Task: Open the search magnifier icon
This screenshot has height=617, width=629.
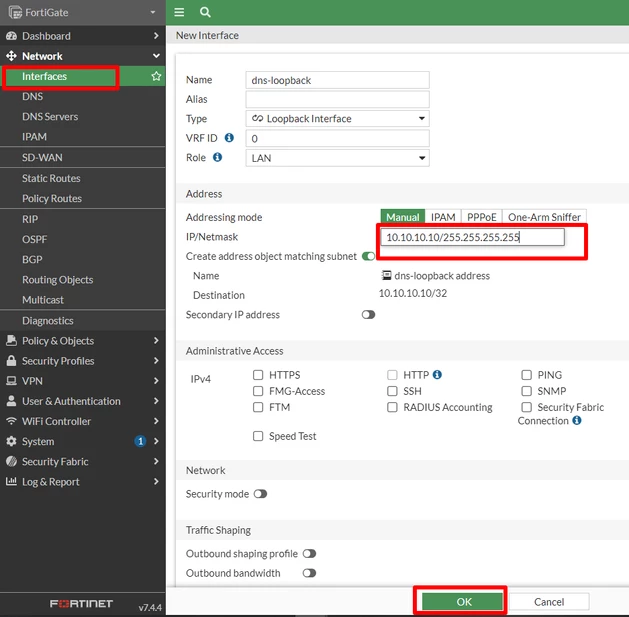Action: [205, 12]
